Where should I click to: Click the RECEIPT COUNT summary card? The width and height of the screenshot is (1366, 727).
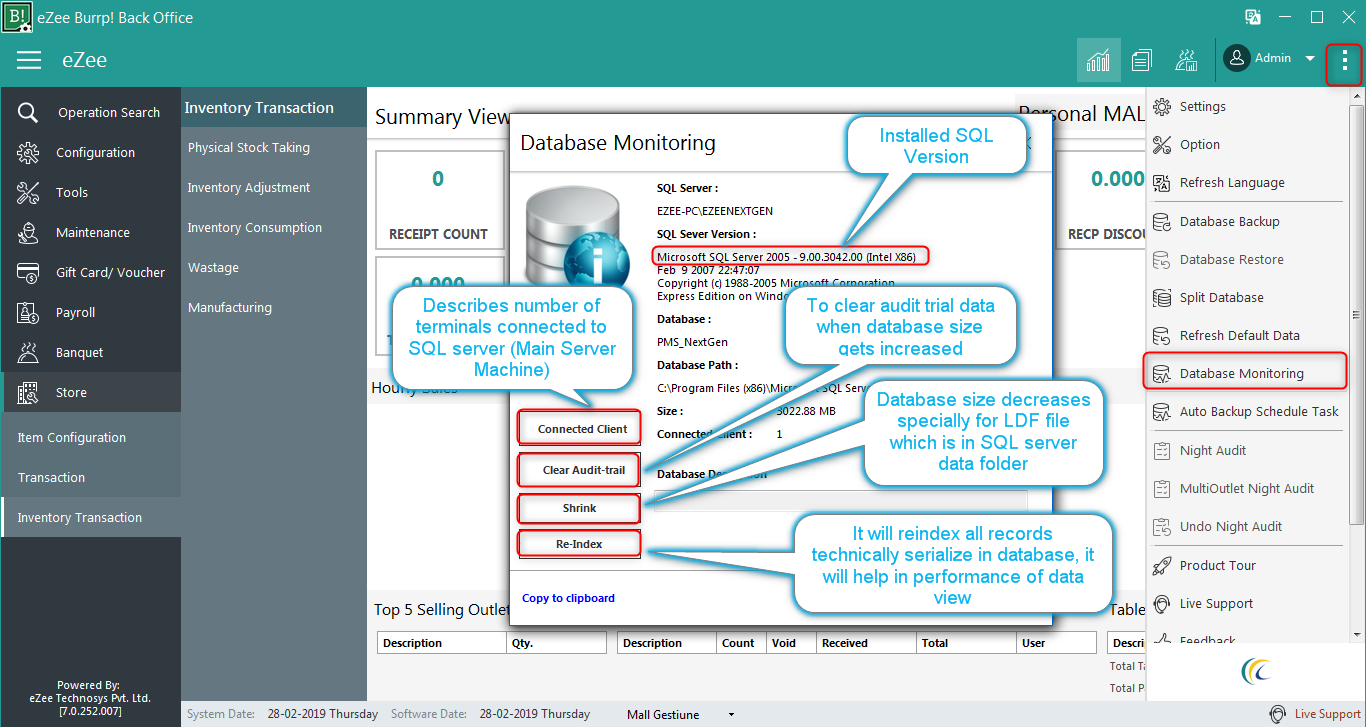pos(439,199)
